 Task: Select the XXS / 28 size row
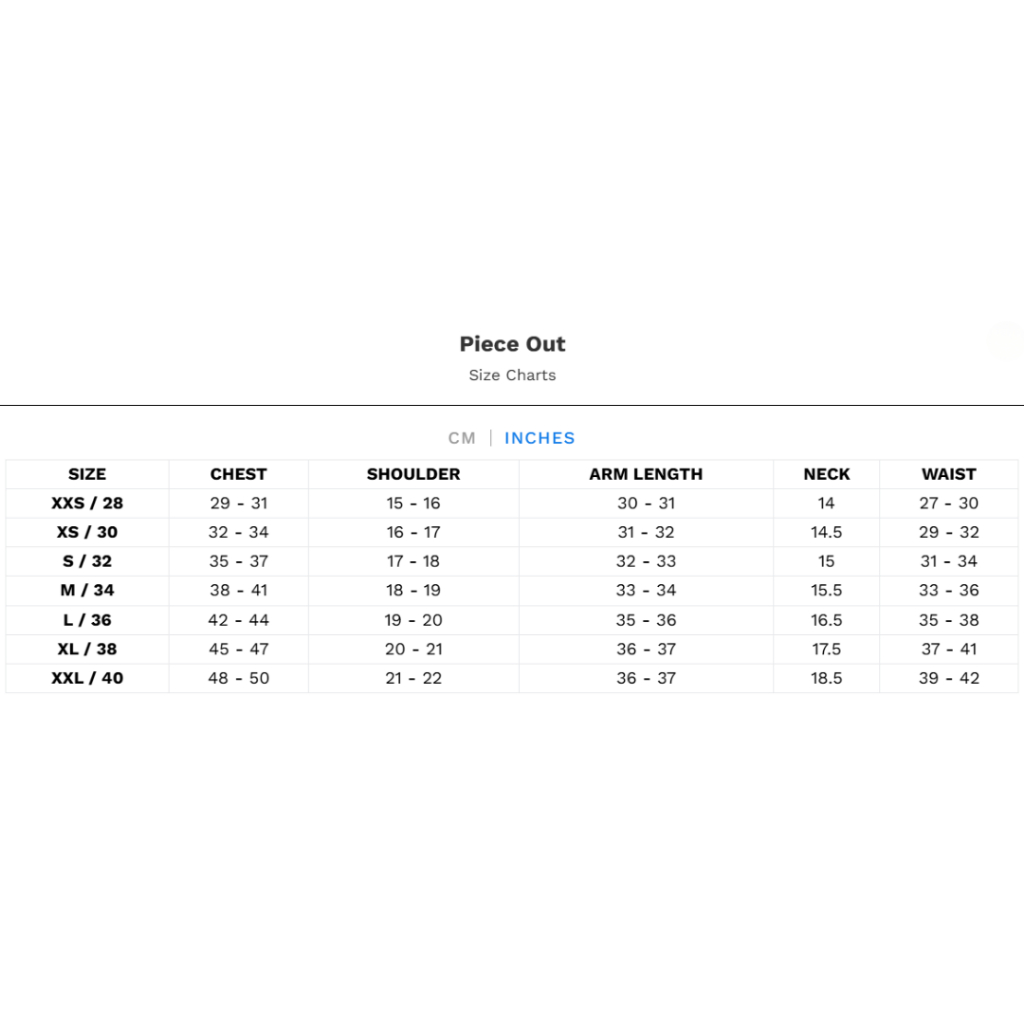tap(512, 504)
